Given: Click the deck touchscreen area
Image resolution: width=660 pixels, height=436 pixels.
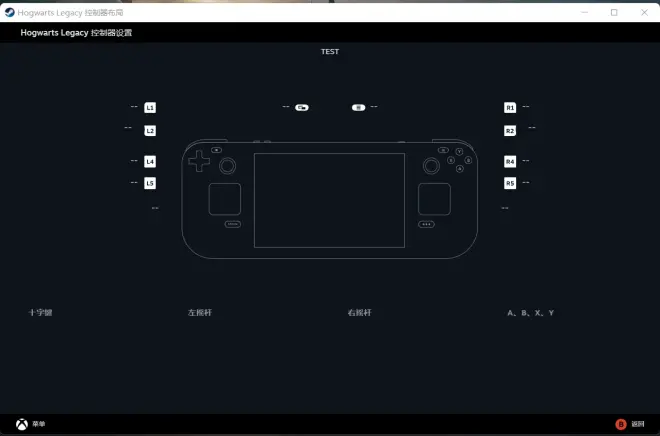Looking at the screenshot, I should click(330, 200).
